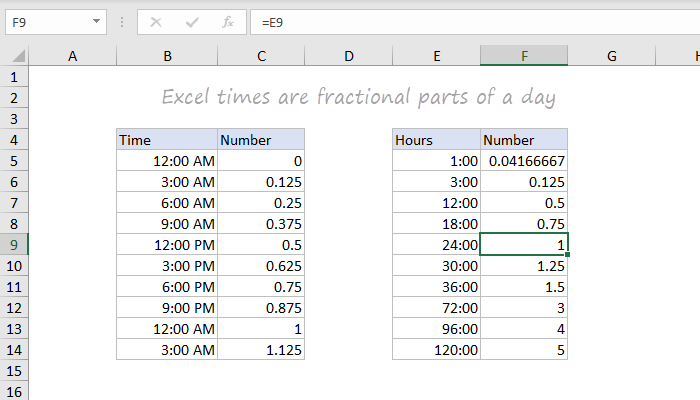Select the cell B13 showing 12:00 AM
The width and height of the screenshot is (700, 400).
(x=167, y=329)
